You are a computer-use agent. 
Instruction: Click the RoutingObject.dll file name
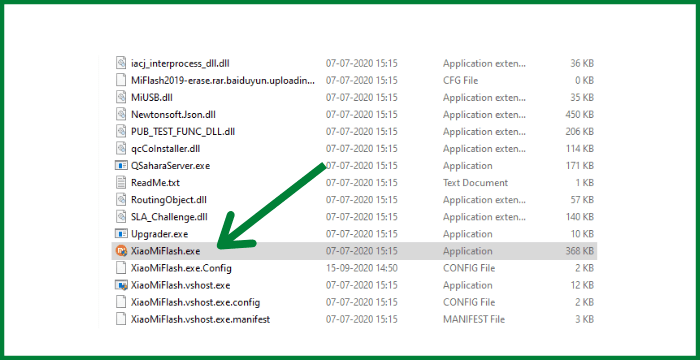click(x=169, y=200)
